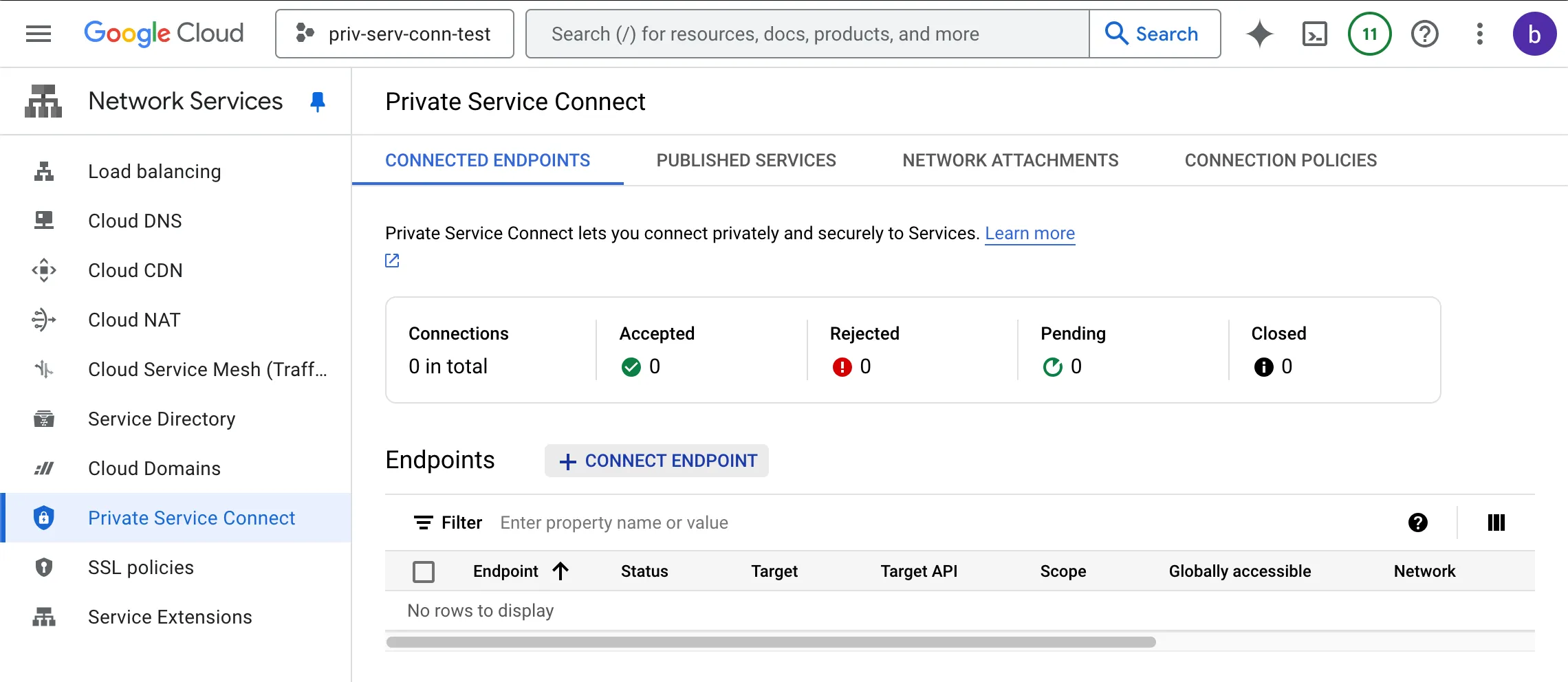Click the Connect Endpoint button
The width and height of the screenshot is (1568, 682).
[x=656, y=461]
